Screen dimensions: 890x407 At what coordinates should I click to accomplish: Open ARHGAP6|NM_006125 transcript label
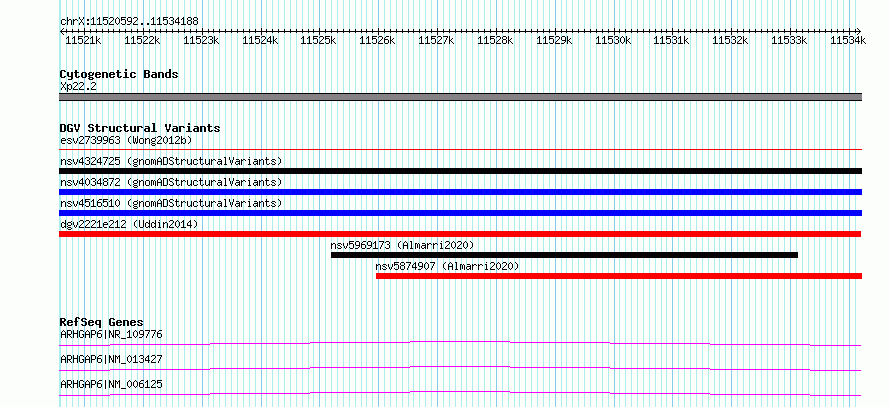(x=111, y=384)
